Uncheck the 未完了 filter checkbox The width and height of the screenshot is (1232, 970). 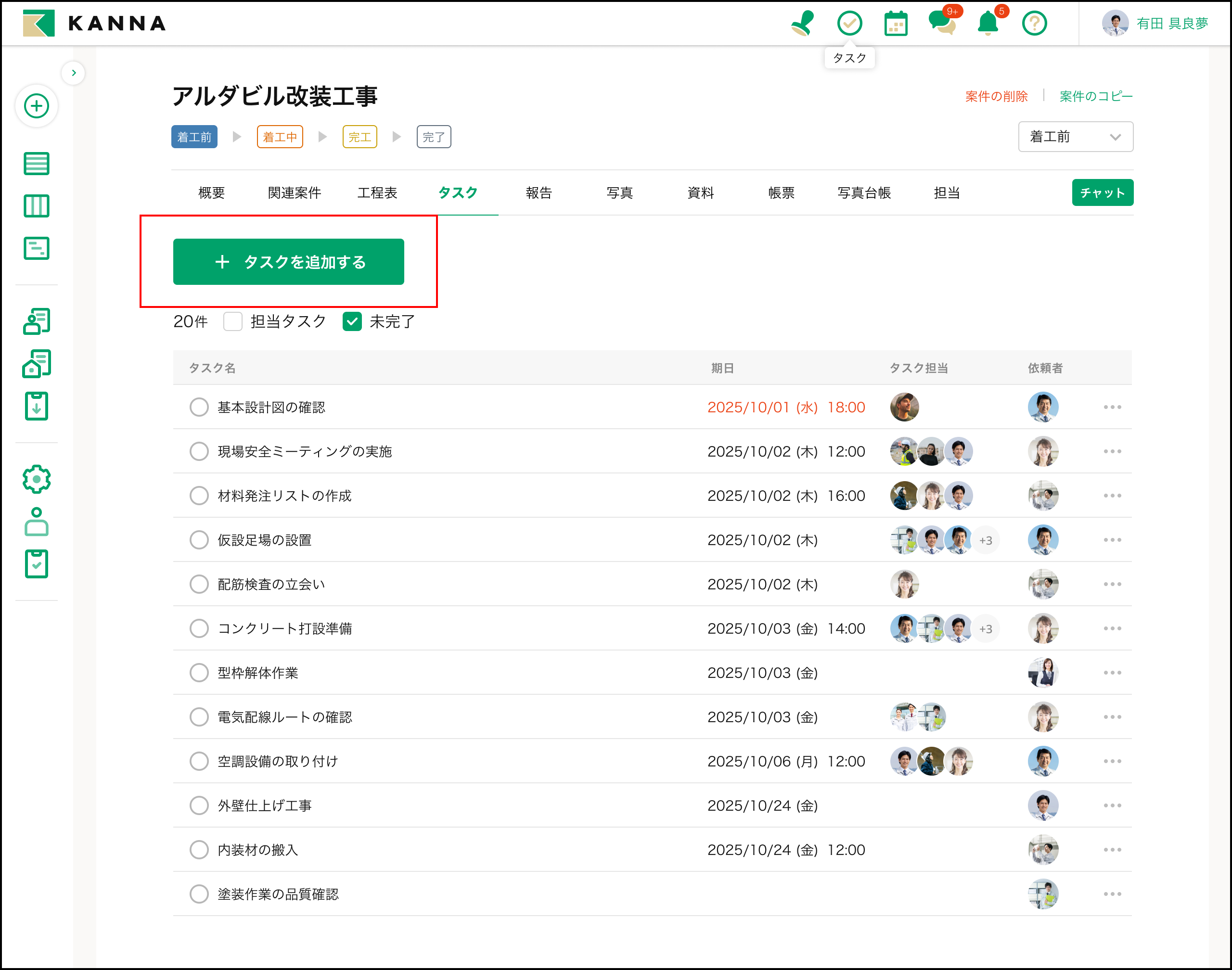(x=352, y=321)
